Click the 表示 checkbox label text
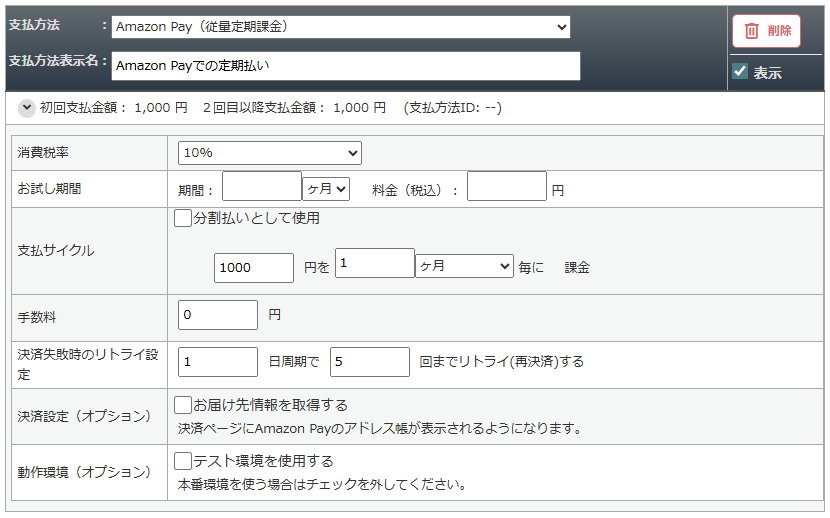 (767, 73)
